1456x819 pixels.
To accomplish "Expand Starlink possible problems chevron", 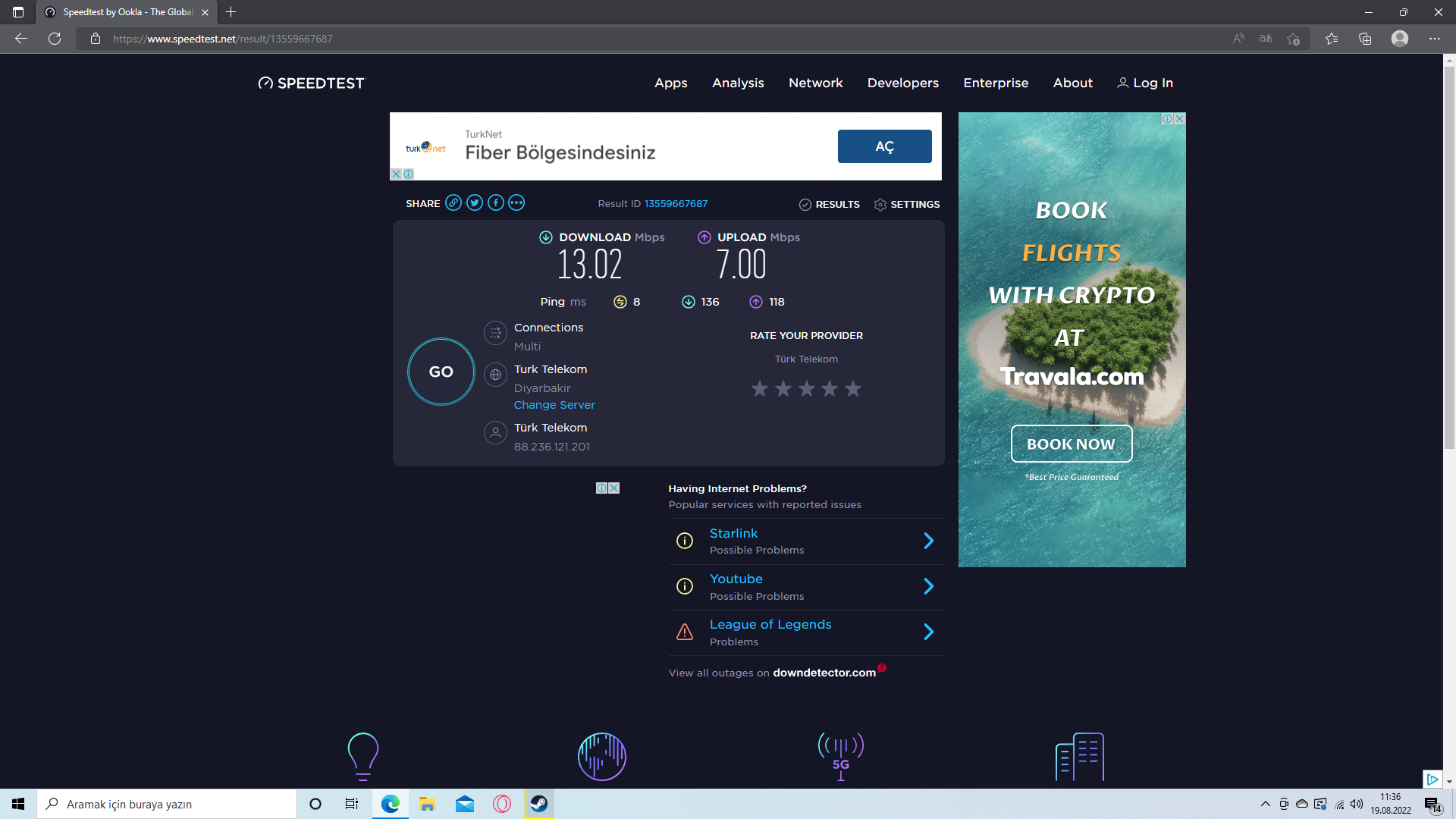I will (x=928, y=541).
